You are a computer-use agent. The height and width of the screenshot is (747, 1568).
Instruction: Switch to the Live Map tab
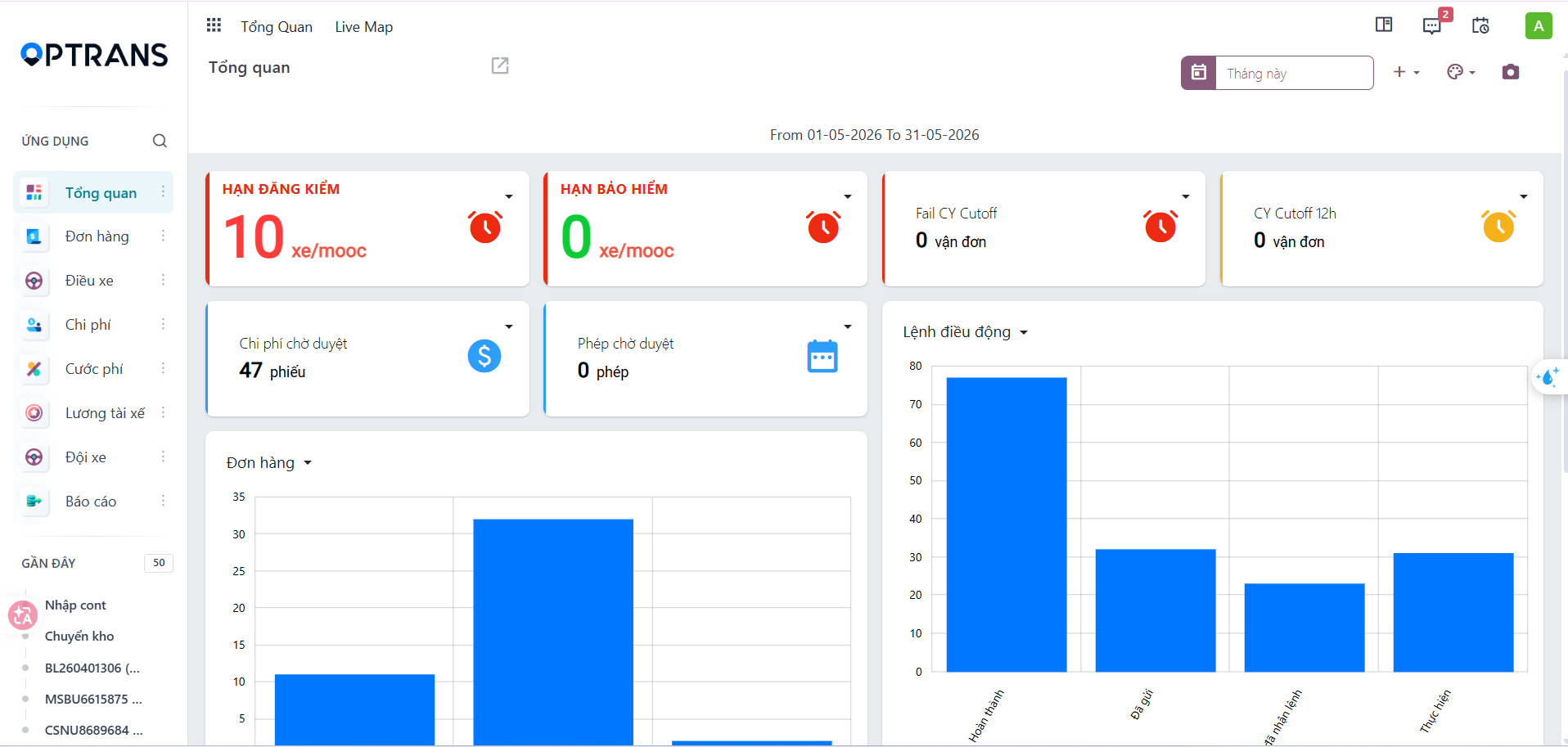tap(364, 27)
